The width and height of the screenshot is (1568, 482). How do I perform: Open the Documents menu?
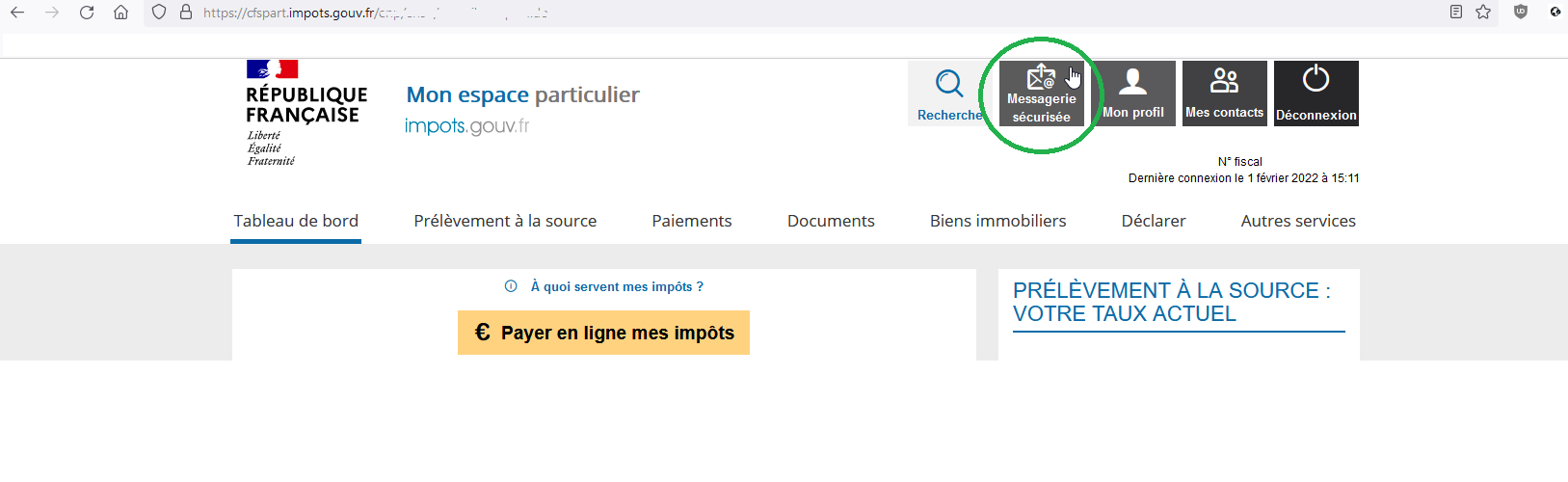pyautogui.click(x=831, y=221)
